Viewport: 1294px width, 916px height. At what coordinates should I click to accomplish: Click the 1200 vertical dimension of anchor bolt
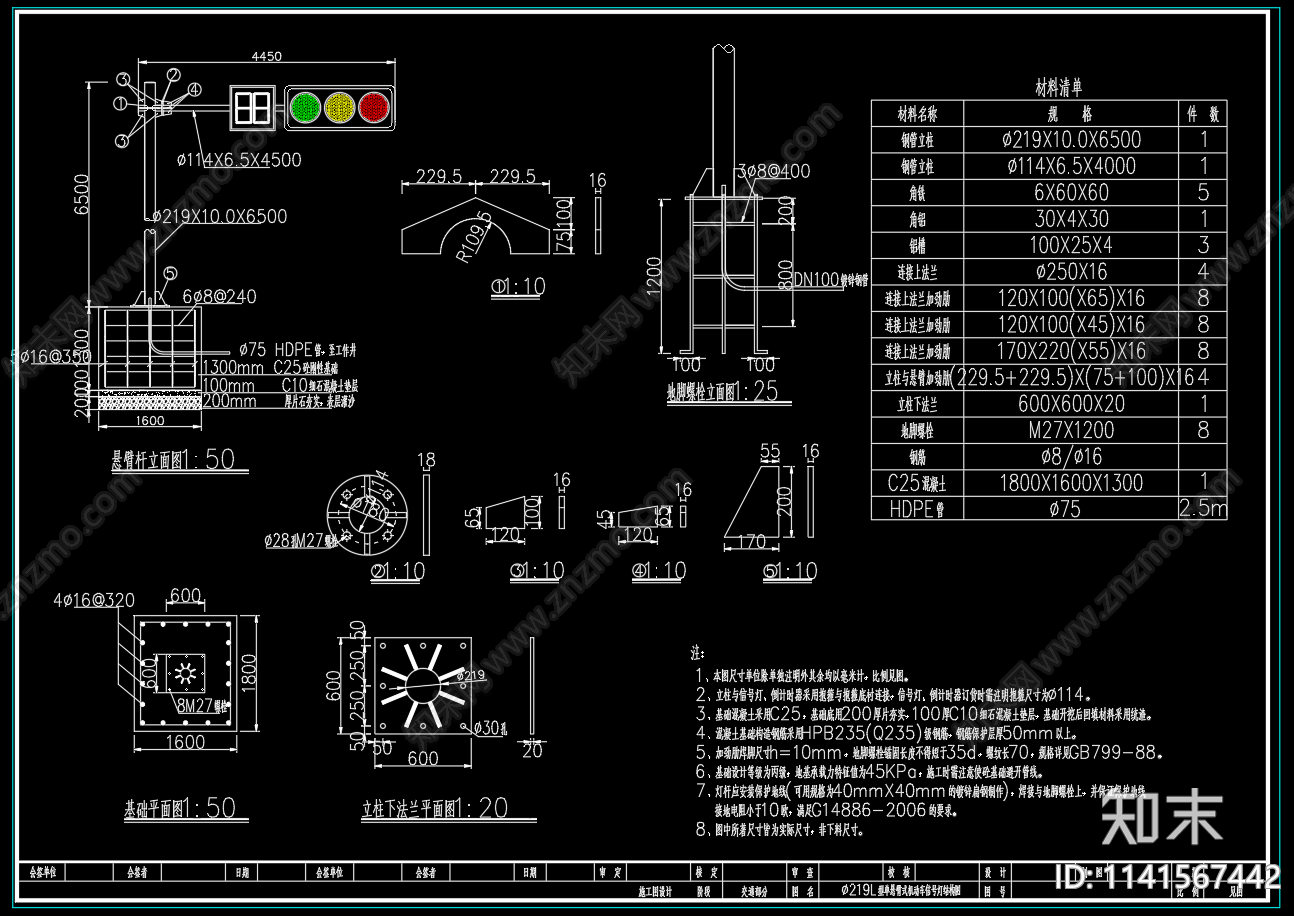coord(653,274)
